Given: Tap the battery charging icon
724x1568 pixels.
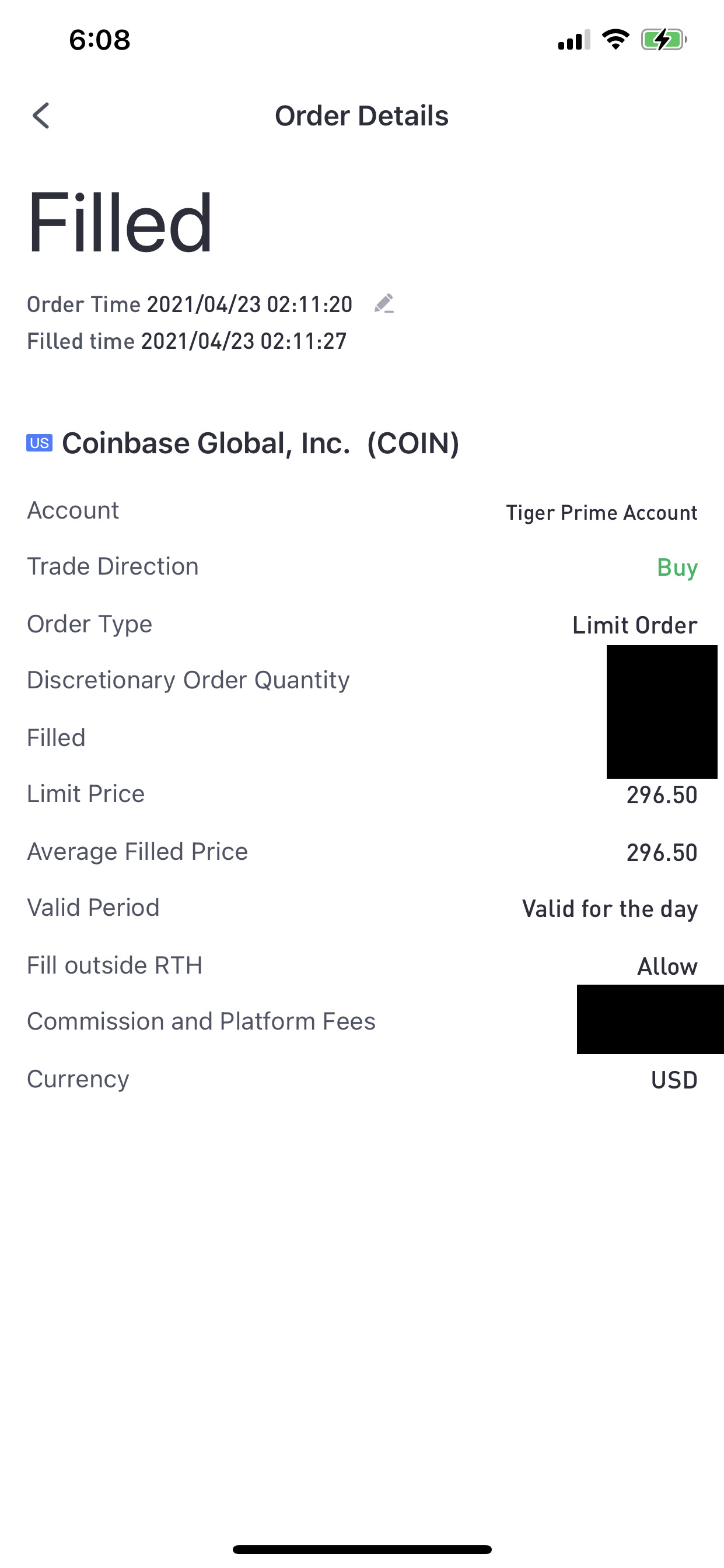Looking at the screenshot, I should click(x=664, y=40).
